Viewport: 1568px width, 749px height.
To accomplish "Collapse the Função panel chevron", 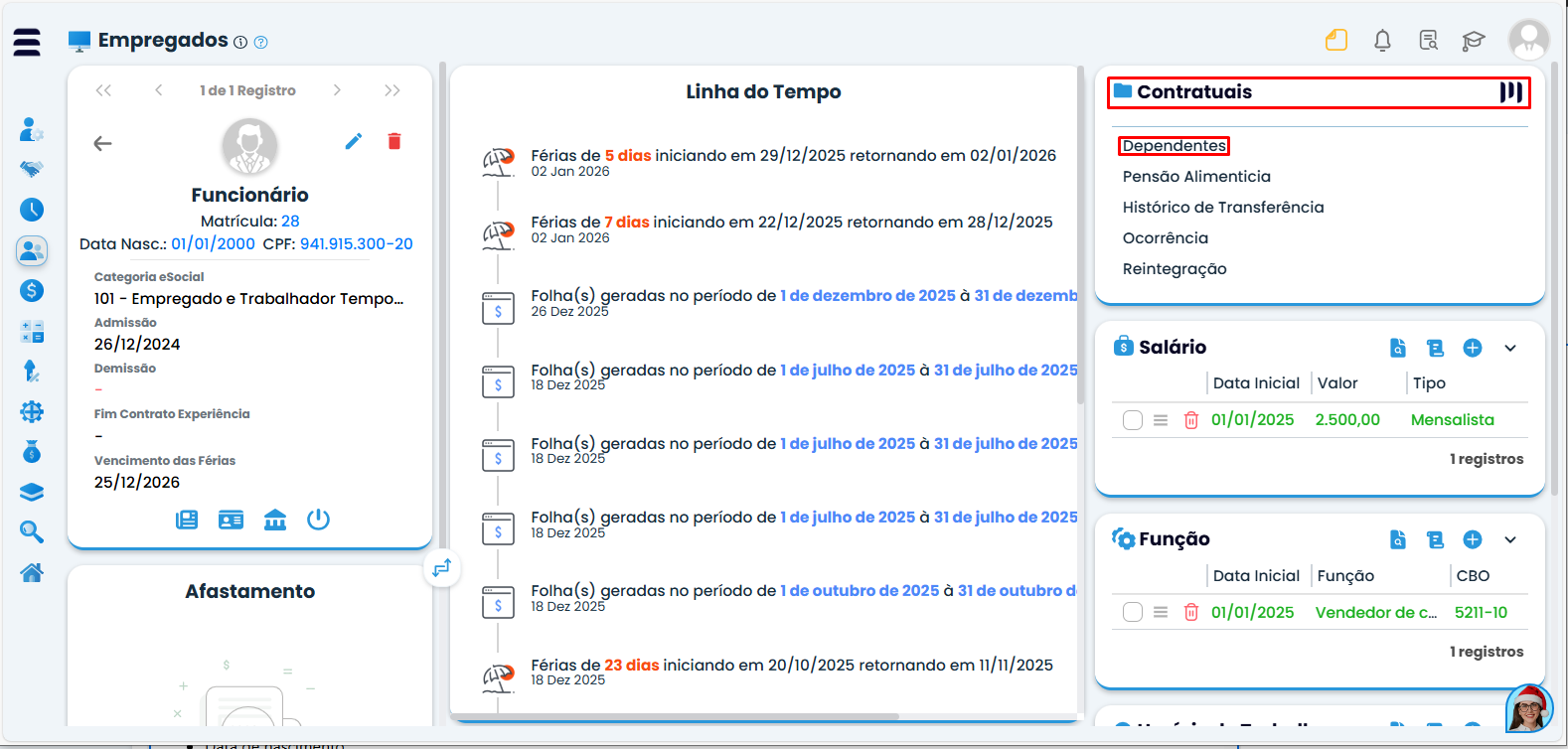I will [x=1510, y=539].
